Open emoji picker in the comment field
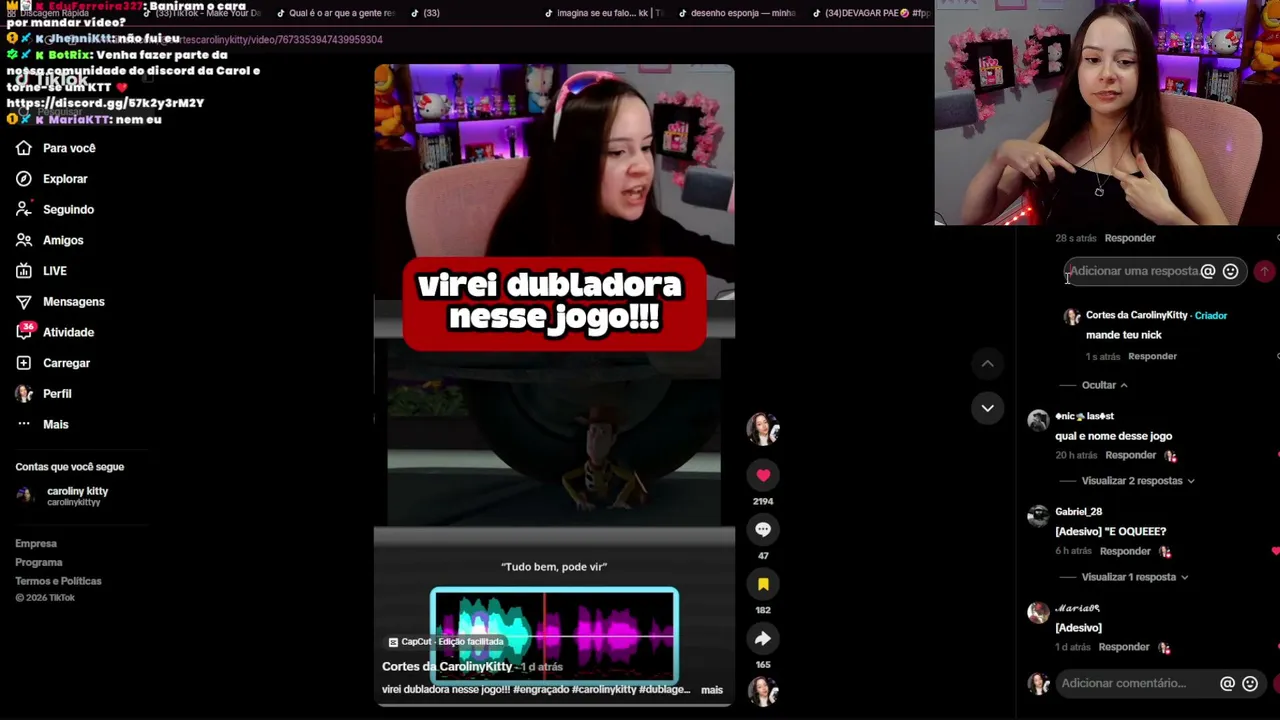This screenshot has width=1280, height=720. [x=1250, y=684]
